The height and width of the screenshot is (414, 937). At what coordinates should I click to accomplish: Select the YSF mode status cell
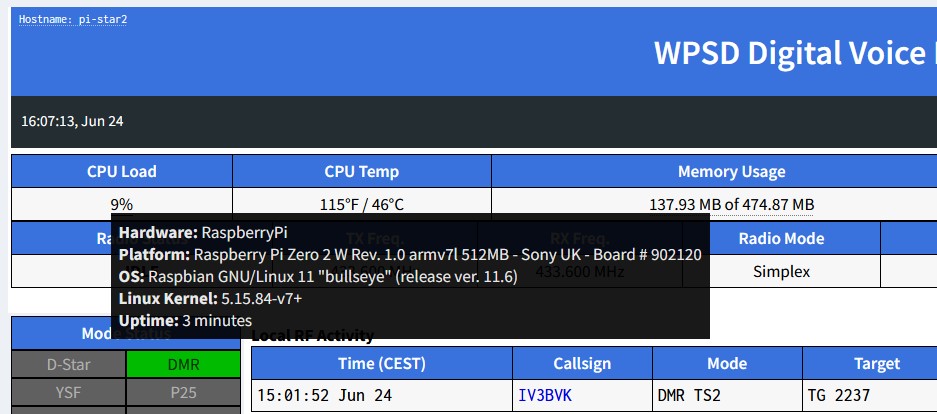tap(69, 392)
